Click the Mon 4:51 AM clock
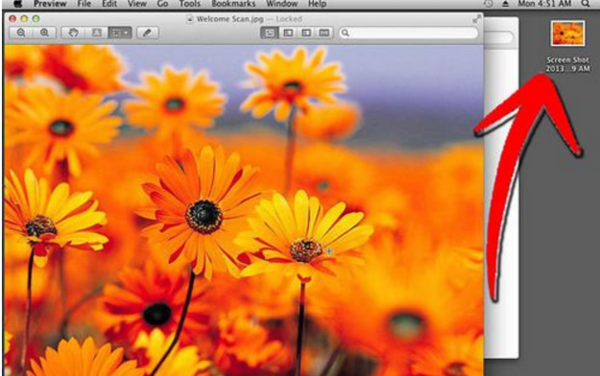This screenshot has width=600, height=376. tap(545, 4)
